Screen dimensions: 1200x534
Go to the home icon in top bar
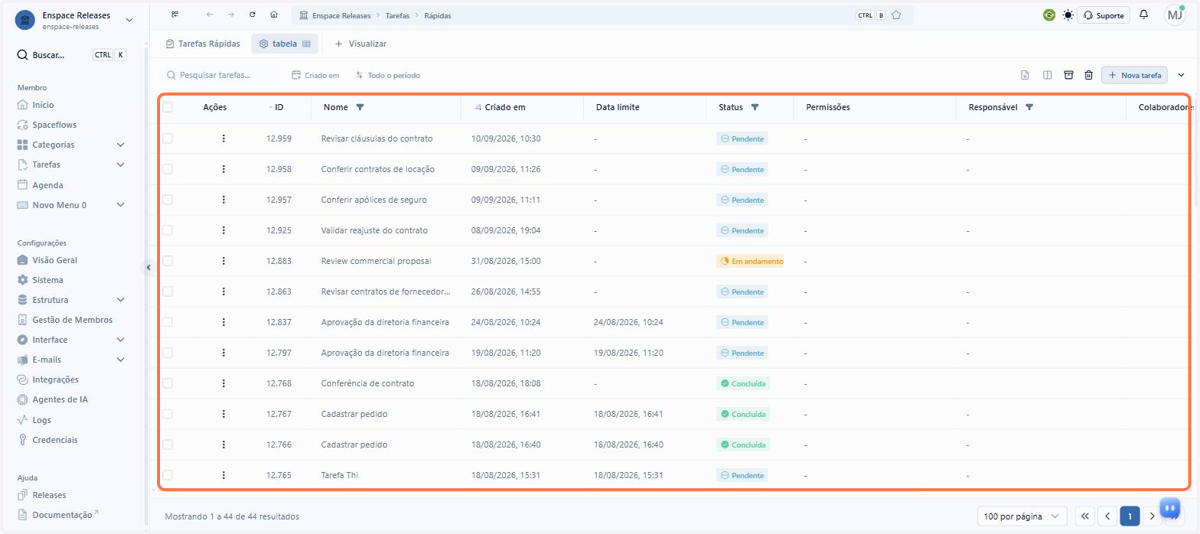click(x=274, y=15)
